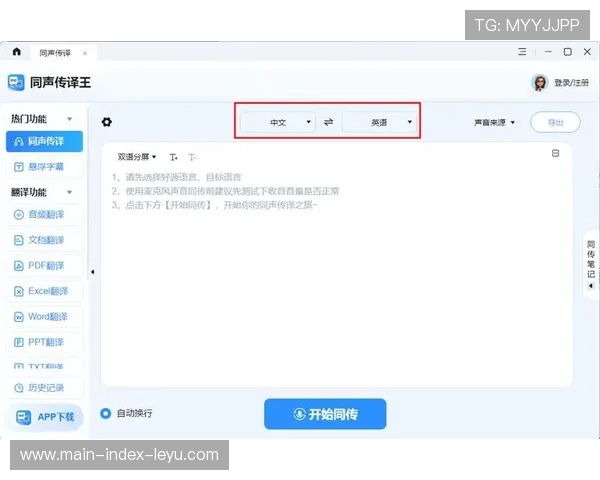Collapse the 热门功能 section
600x480 pixels.
70,119
